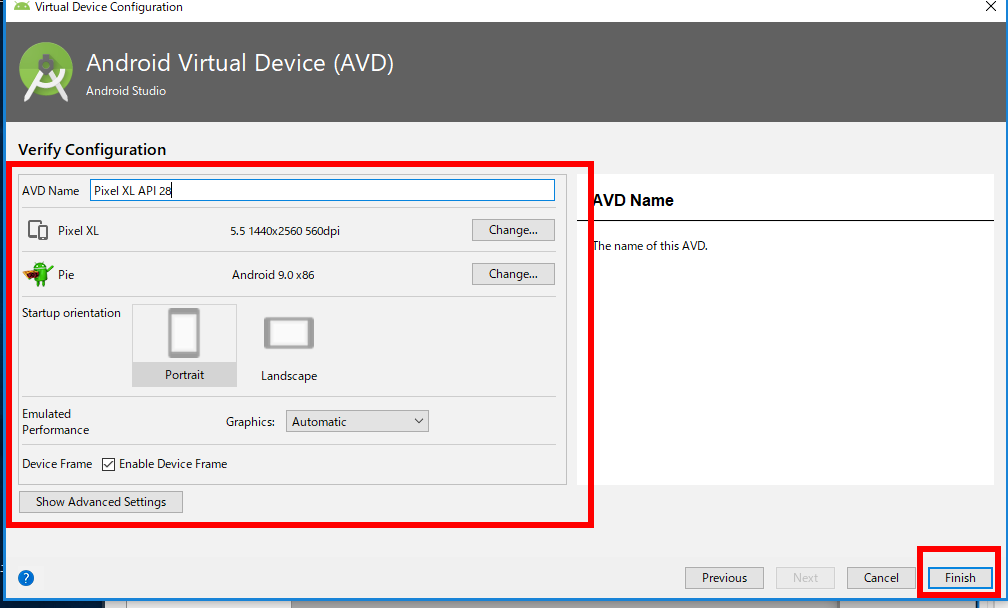Click the 5.5 1440x2560 560dpi text
The width and height of the screenshot is (1008, 608).
pyautogui.click(x=285, y=231)
